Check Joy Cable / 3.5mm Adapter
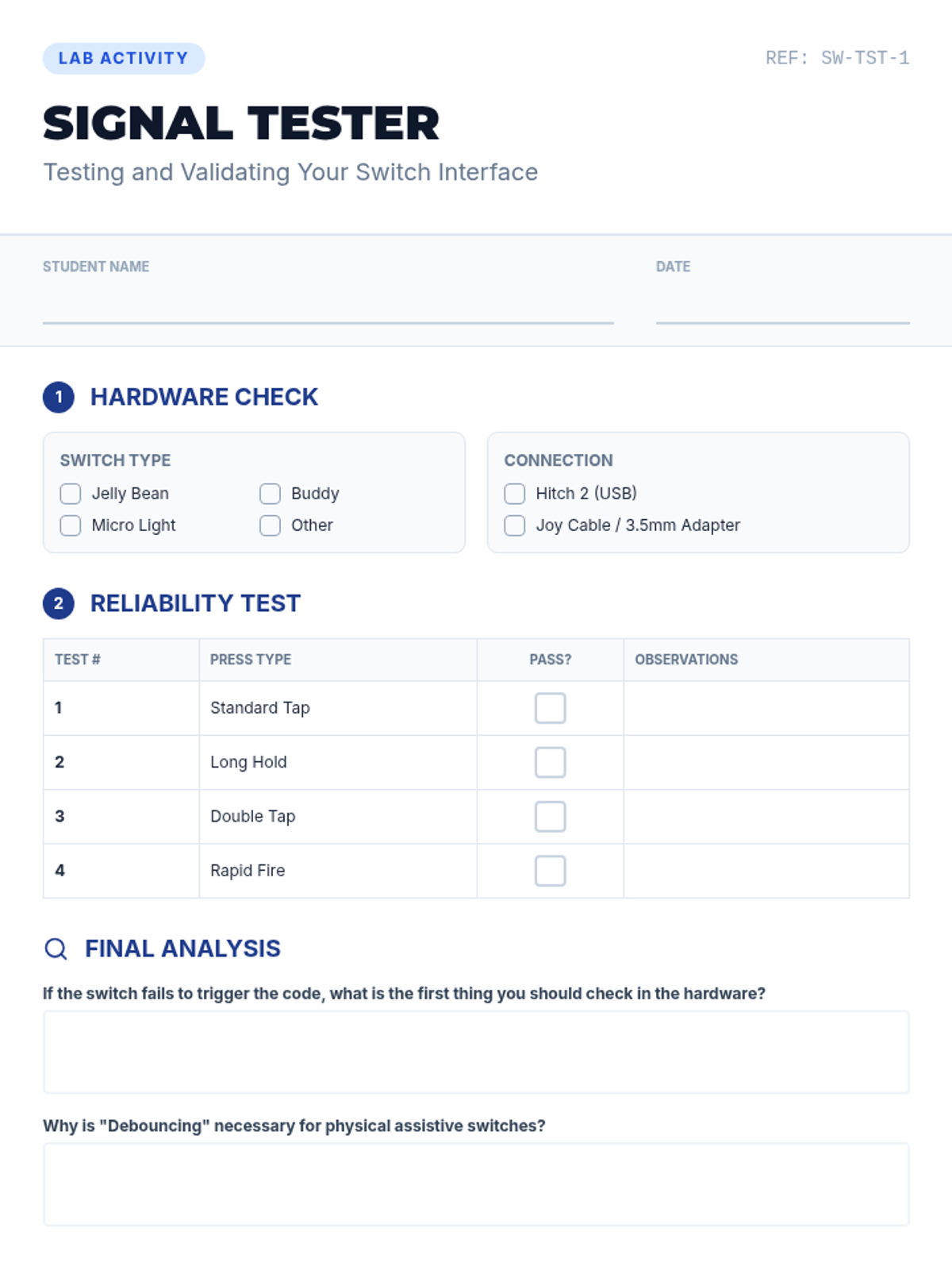Image resolution: width=952 pixels, height=1270 pixels. (x=515, y=525)
